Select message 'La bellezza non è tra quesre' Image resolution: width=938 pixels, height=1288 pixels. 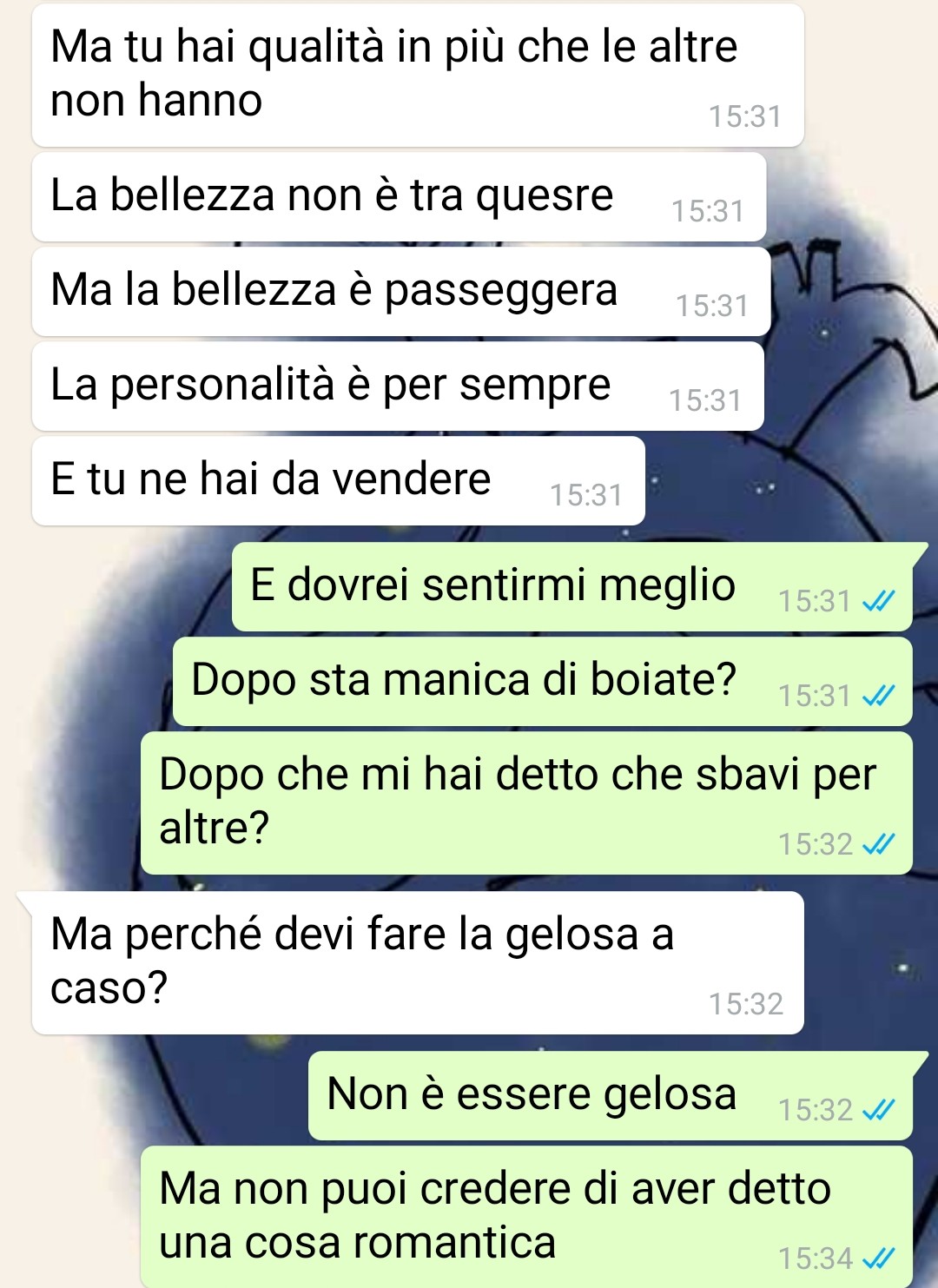[399, 197]
